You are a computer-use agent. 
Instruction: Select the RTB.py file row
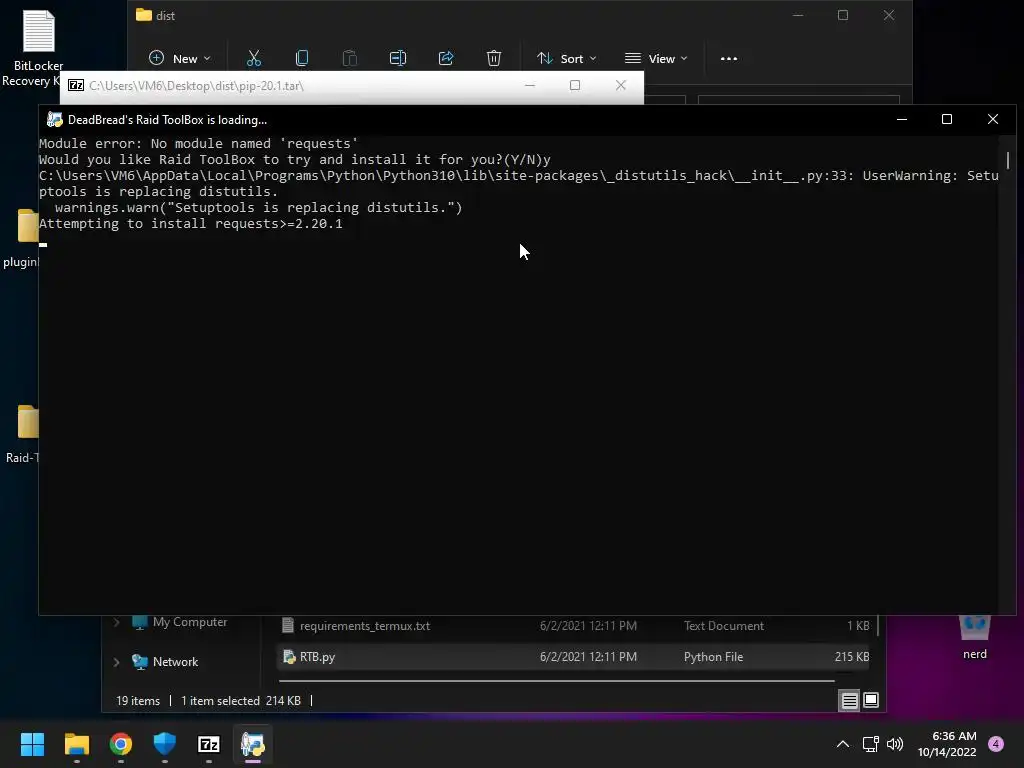573,656
